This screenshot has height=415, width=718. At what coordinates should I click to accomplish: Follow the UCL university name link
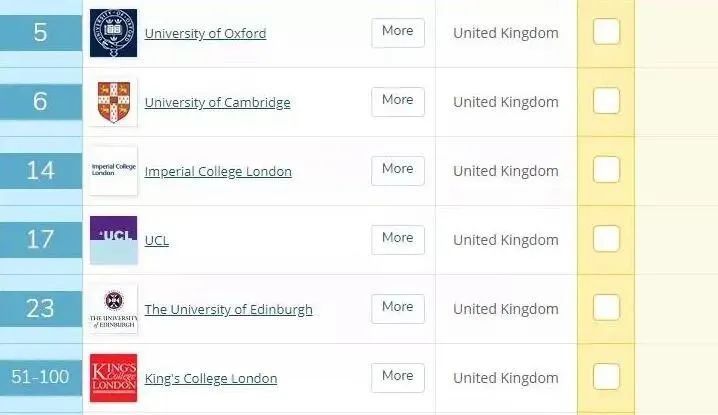[157, 240]
